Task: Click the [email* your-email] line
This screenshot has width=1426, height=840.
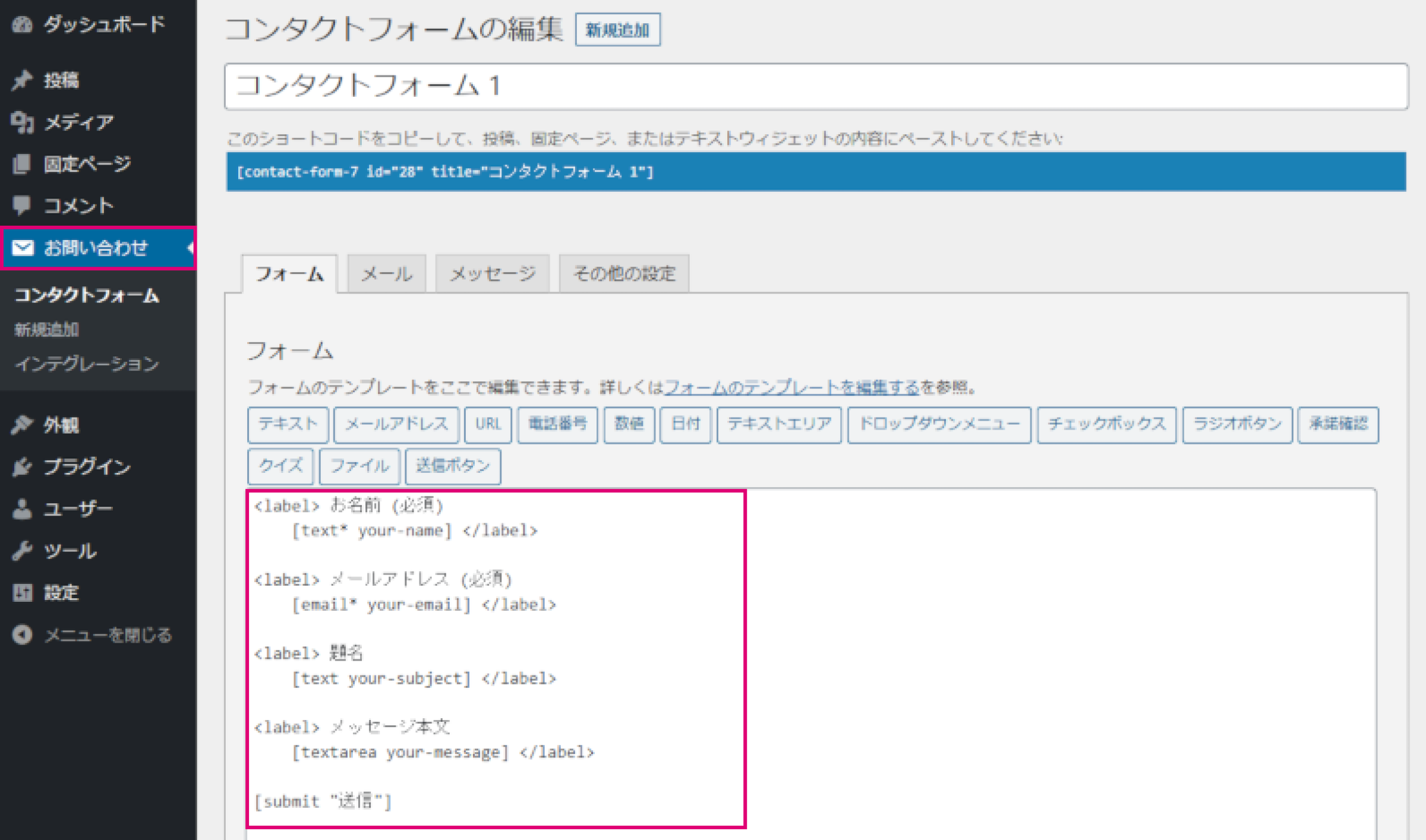Action: 424,605
